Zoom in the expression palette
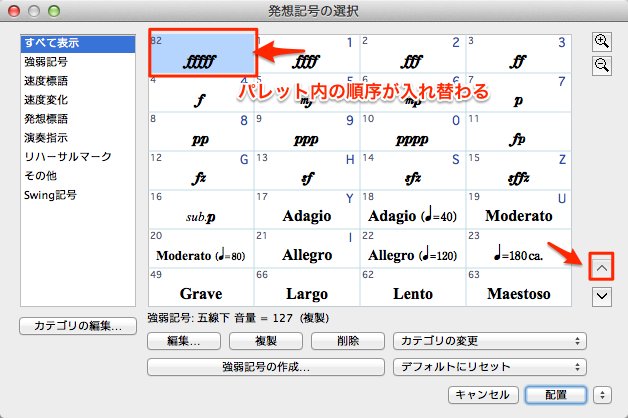628x418 pixels. click(x=602, y=42)
